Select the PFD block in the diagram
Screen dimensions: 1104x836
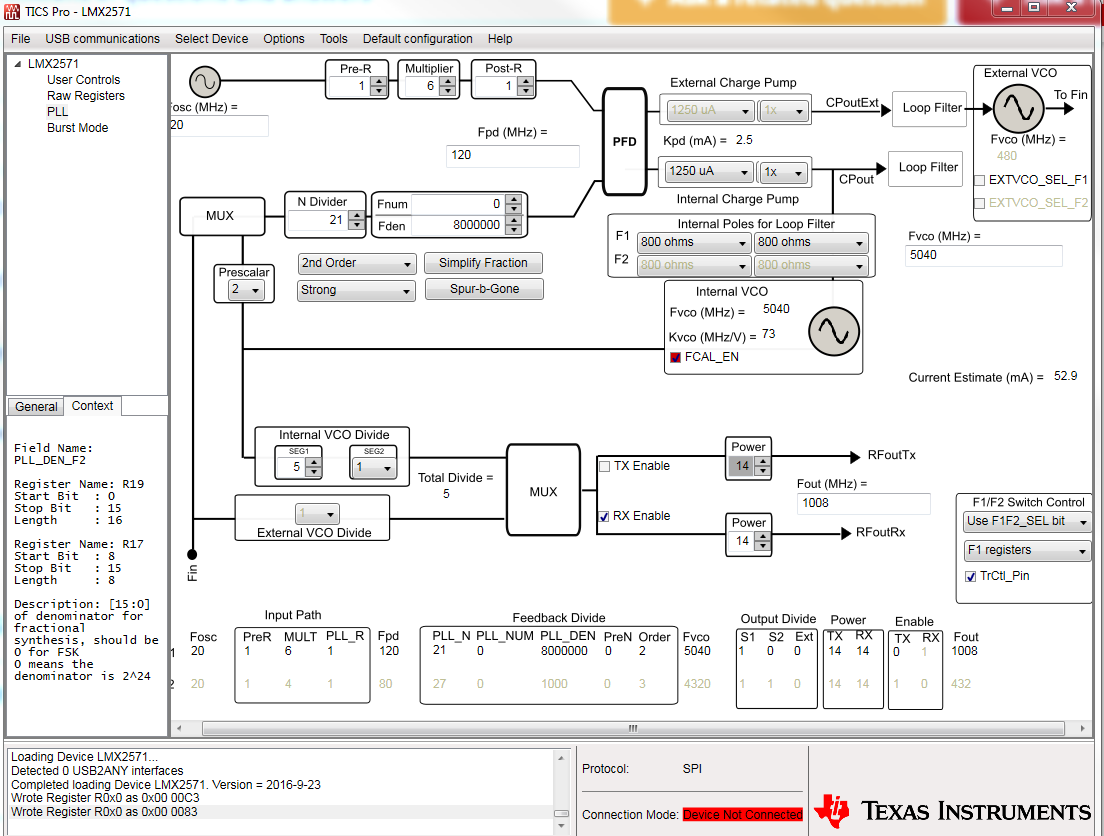coord(624,141)
